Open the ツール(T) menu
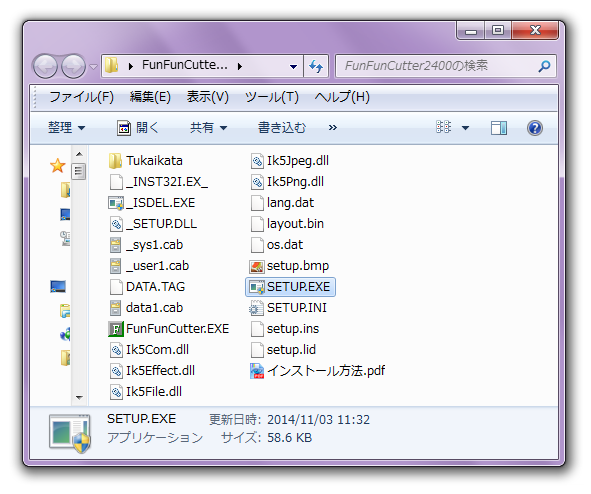 click(x=272, y=97)
